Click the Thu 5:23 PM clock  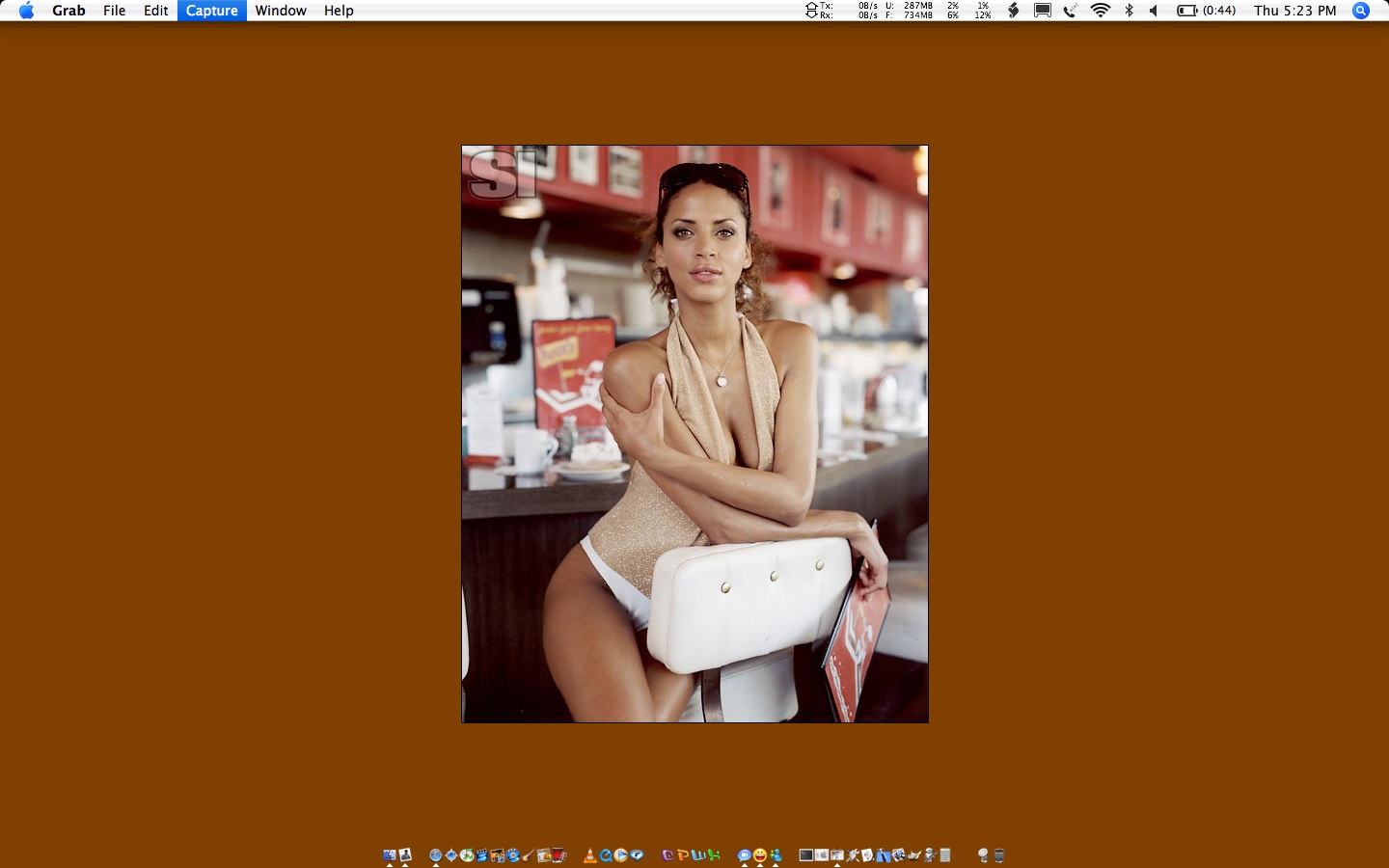coord(1294,11)
